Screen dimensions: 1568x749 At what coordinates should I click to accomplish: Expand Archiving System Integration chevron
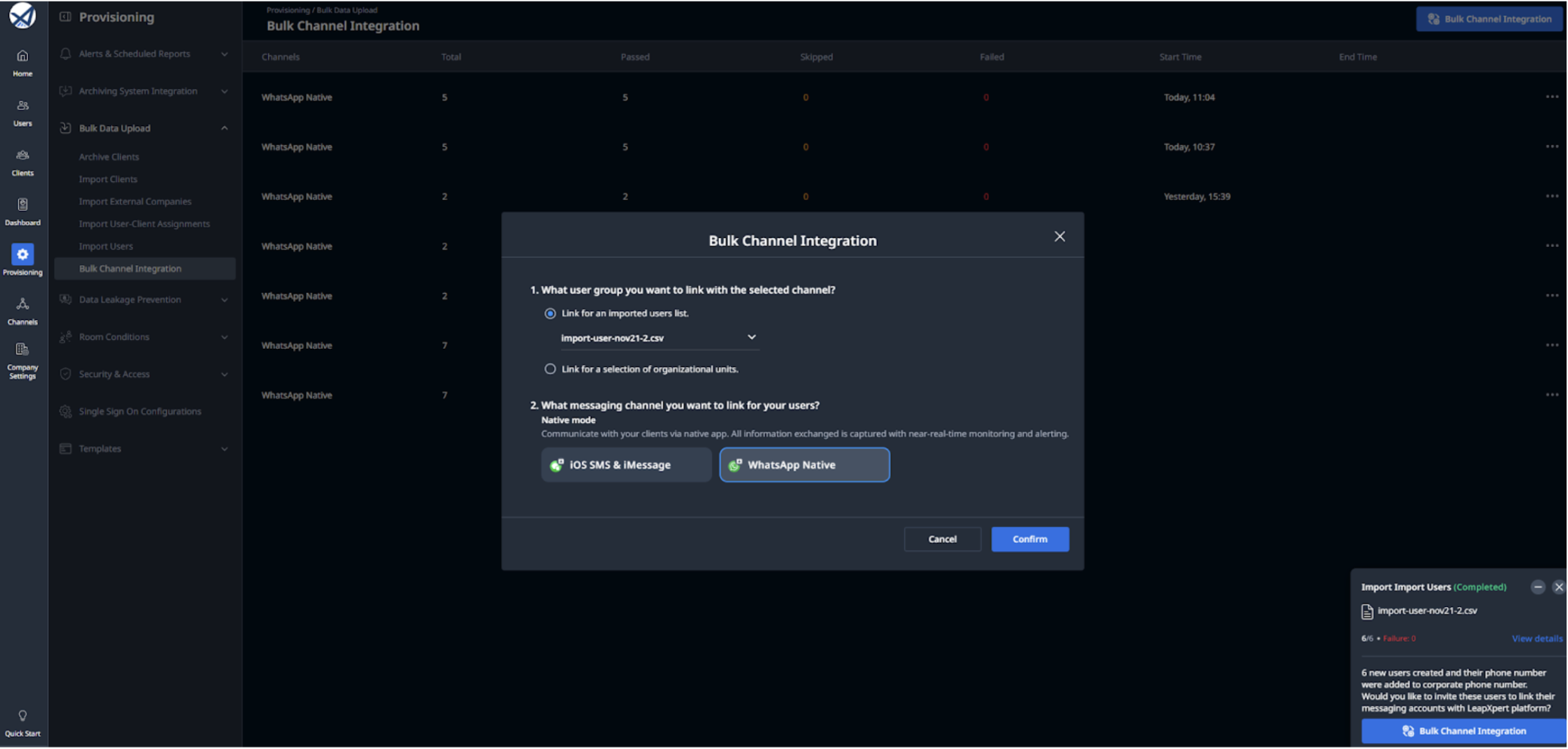point(224,91)
